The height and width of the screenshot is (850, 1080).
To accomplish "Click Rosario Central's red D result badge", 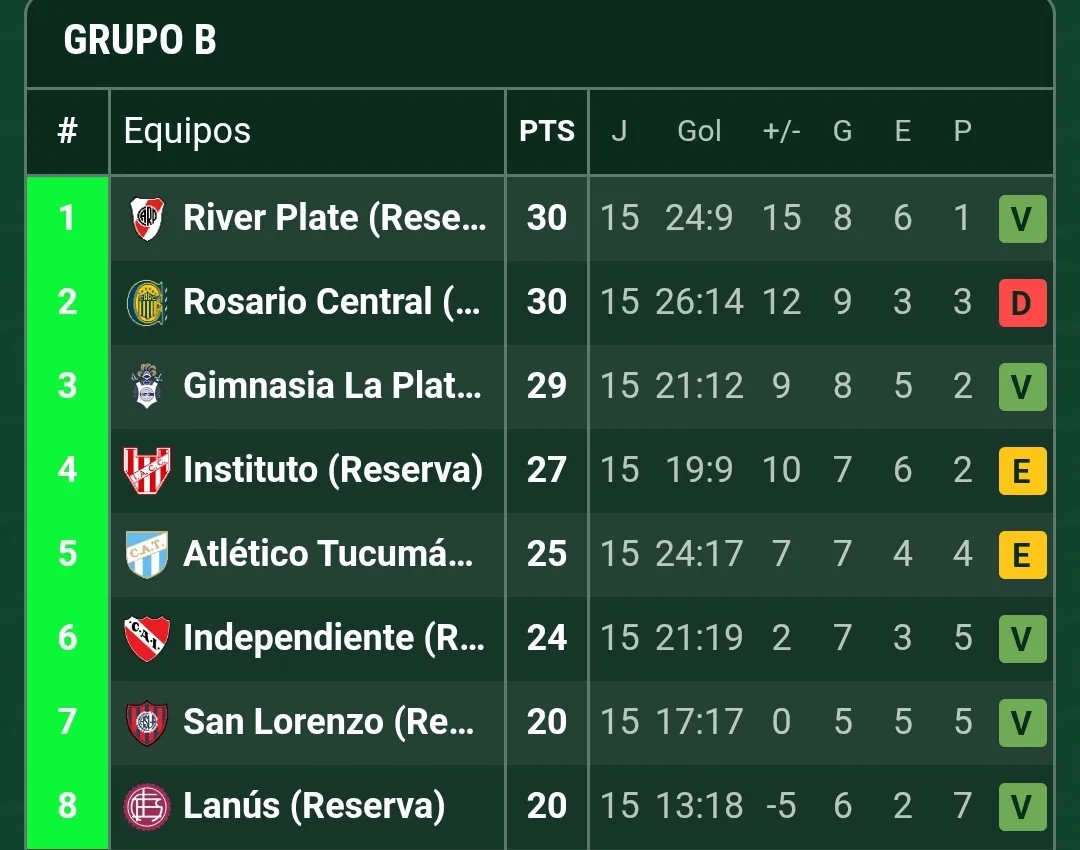I will pyautogui.click(x=1022, y=303).
